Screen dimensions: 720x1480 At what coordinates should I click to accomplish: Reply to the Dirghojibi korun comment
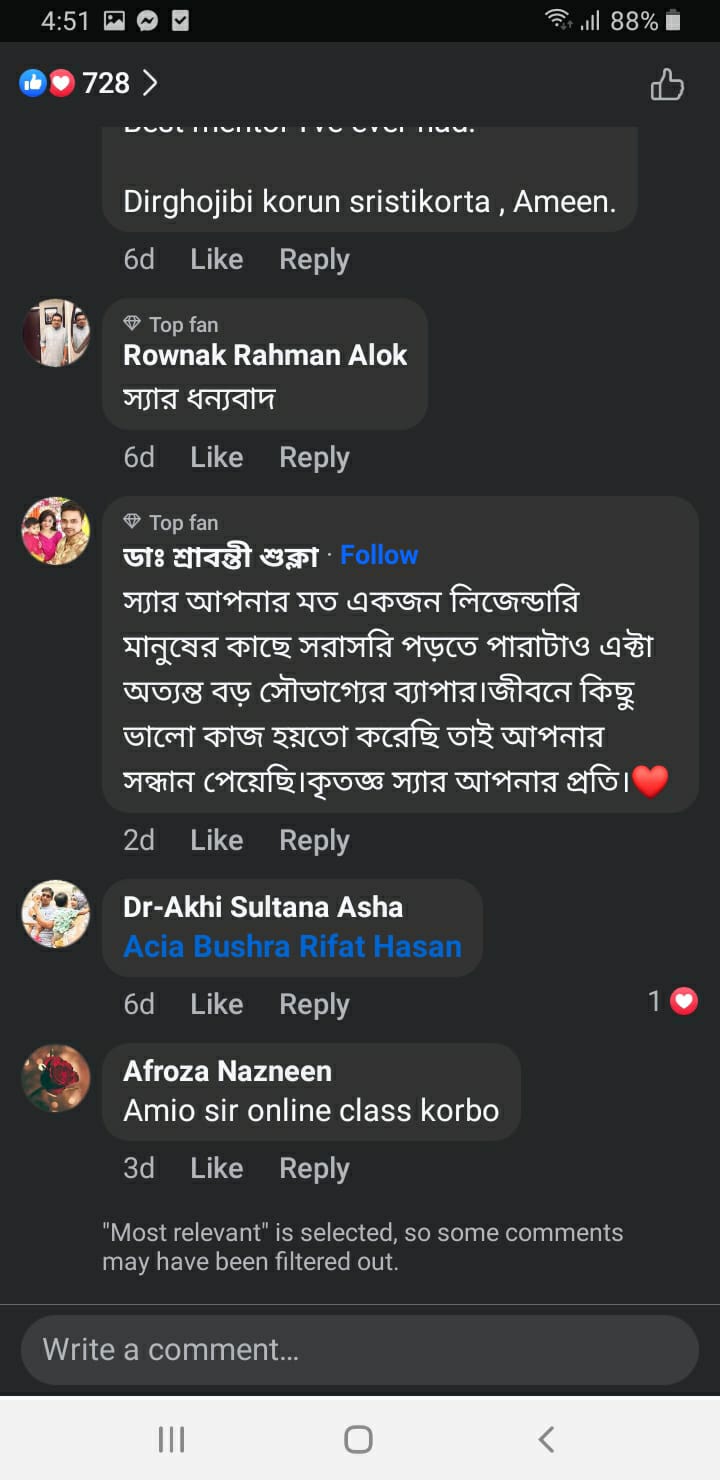pos(314,259)
